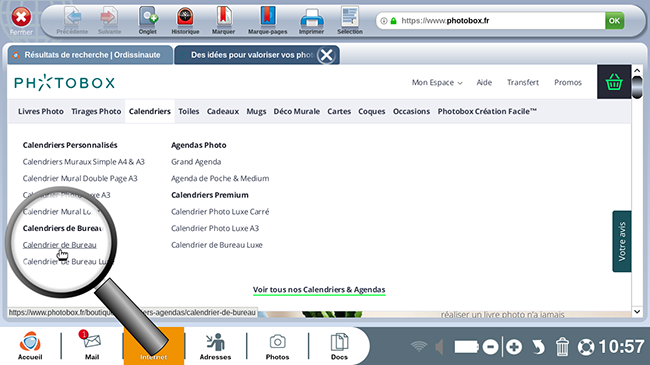Open the Livres Photo menu
Image resolution: width=650 pixels, height=365 pixels.
tap(41, 111)
